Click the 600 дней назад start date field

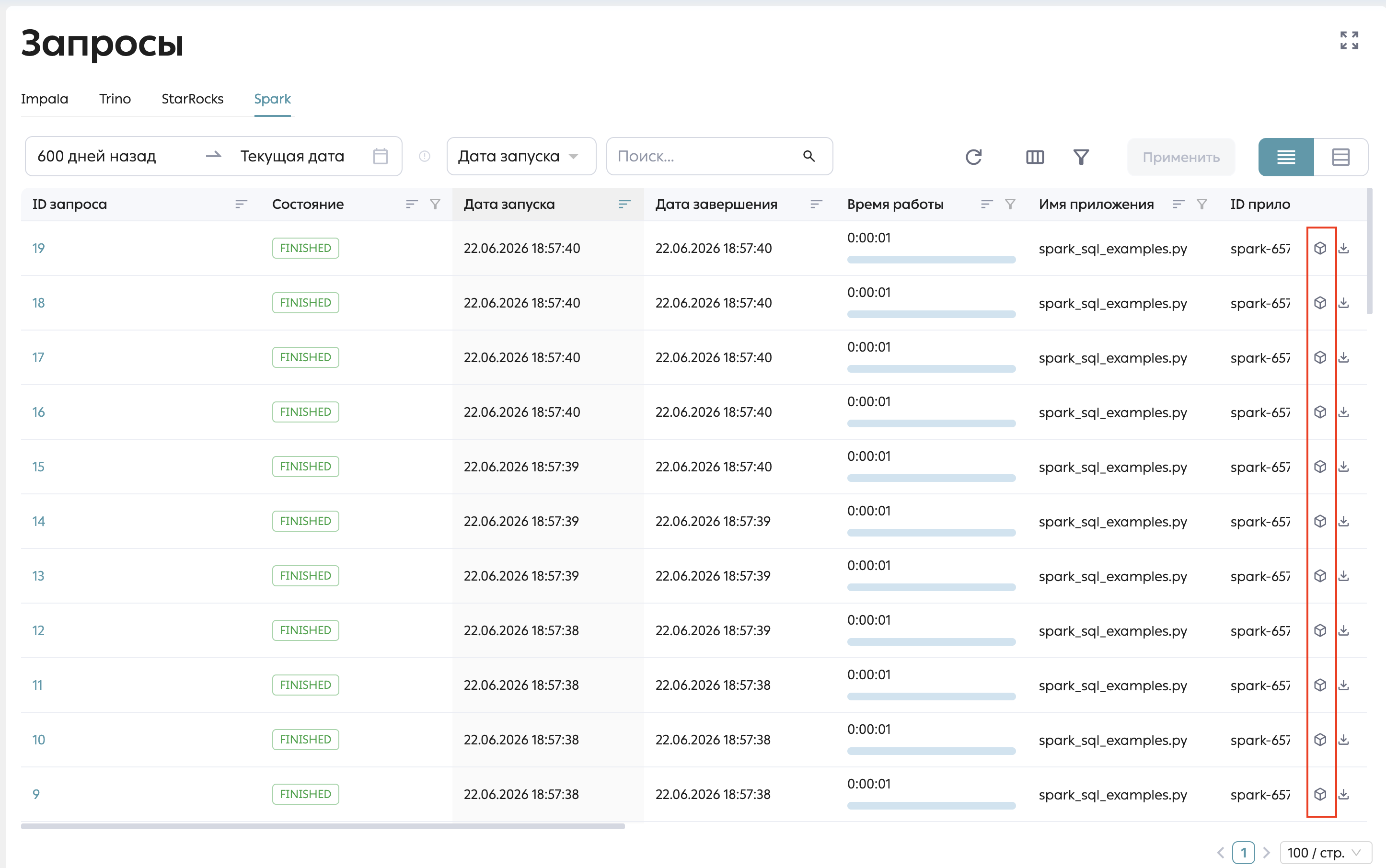tap(96, 156)
